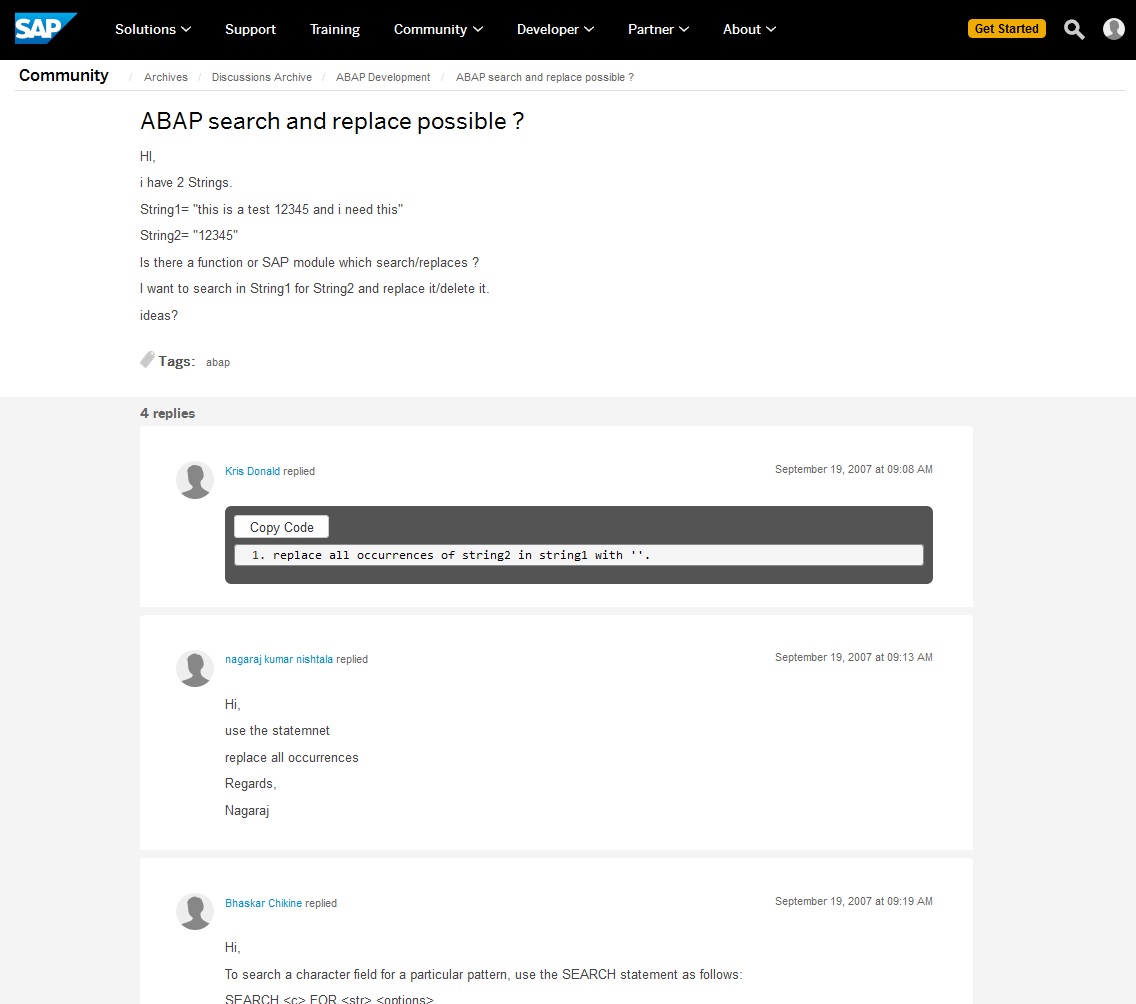Navigate to Discussions Archive breadcrumb link
This screenshot has height=1004, width=1136.
click(261, 77)
